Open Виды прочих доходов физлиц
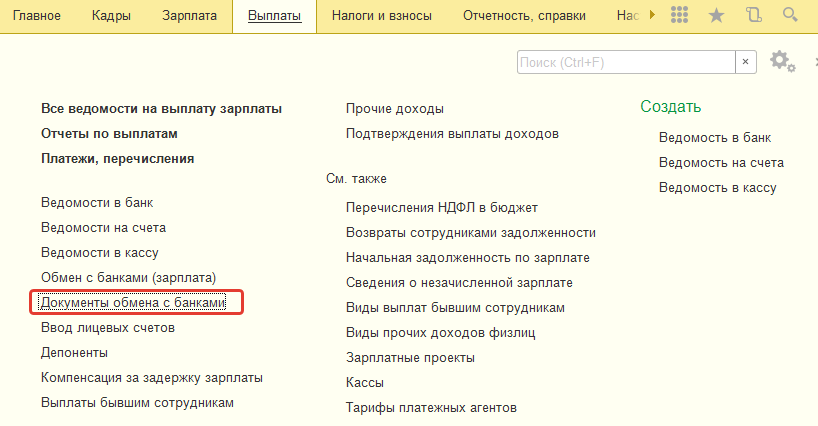818x426 pixels. pyautogui.click(x=440, y=333)
